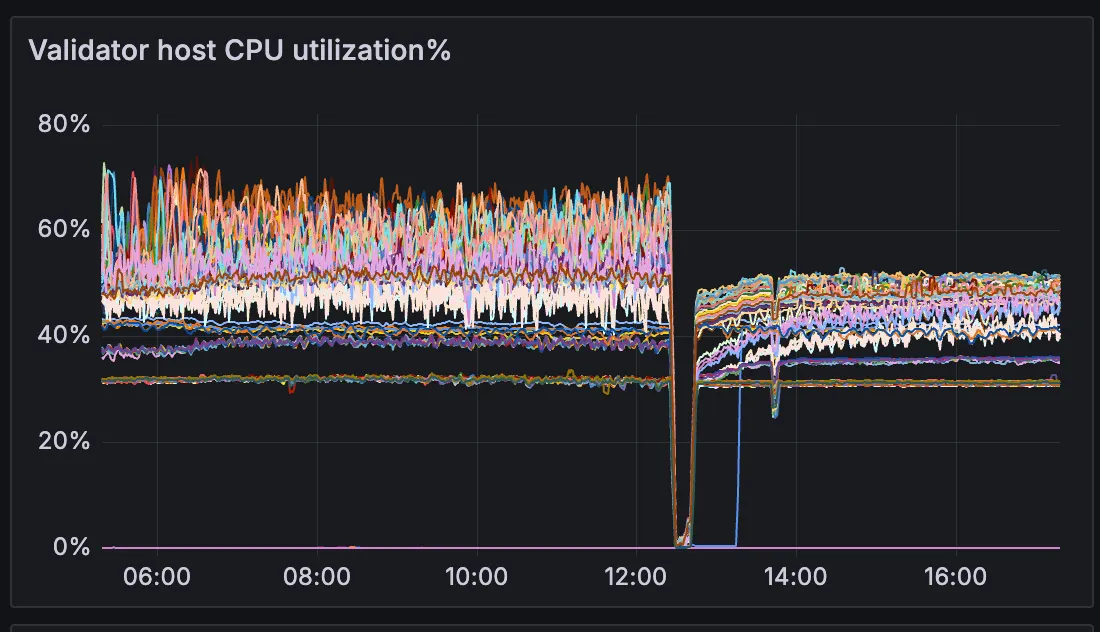This screenshot has width=1100, height=632.
Task: Click the 0% y-axis label
Action: pos(70,547)
